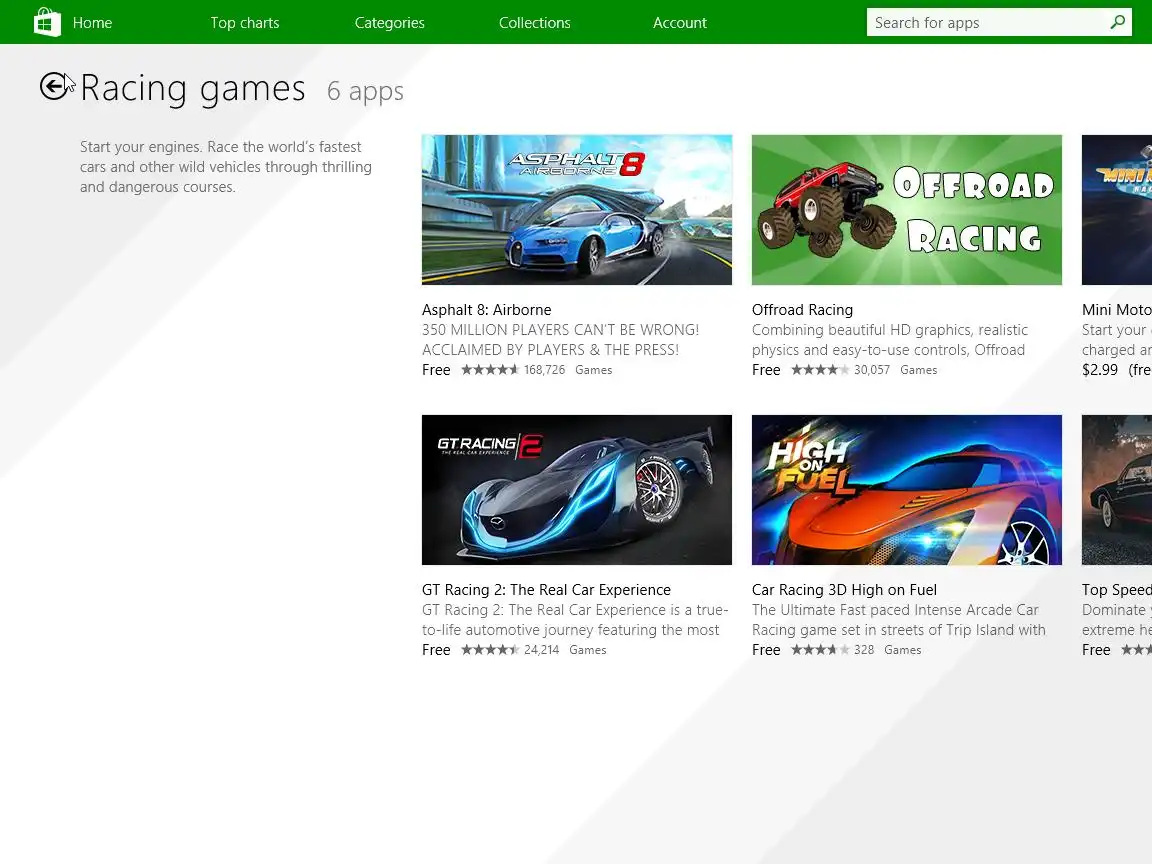Click GT Racing 2: The Real Car Experience title
Screen dimensions: 1152x864
[x=546, y=590]
